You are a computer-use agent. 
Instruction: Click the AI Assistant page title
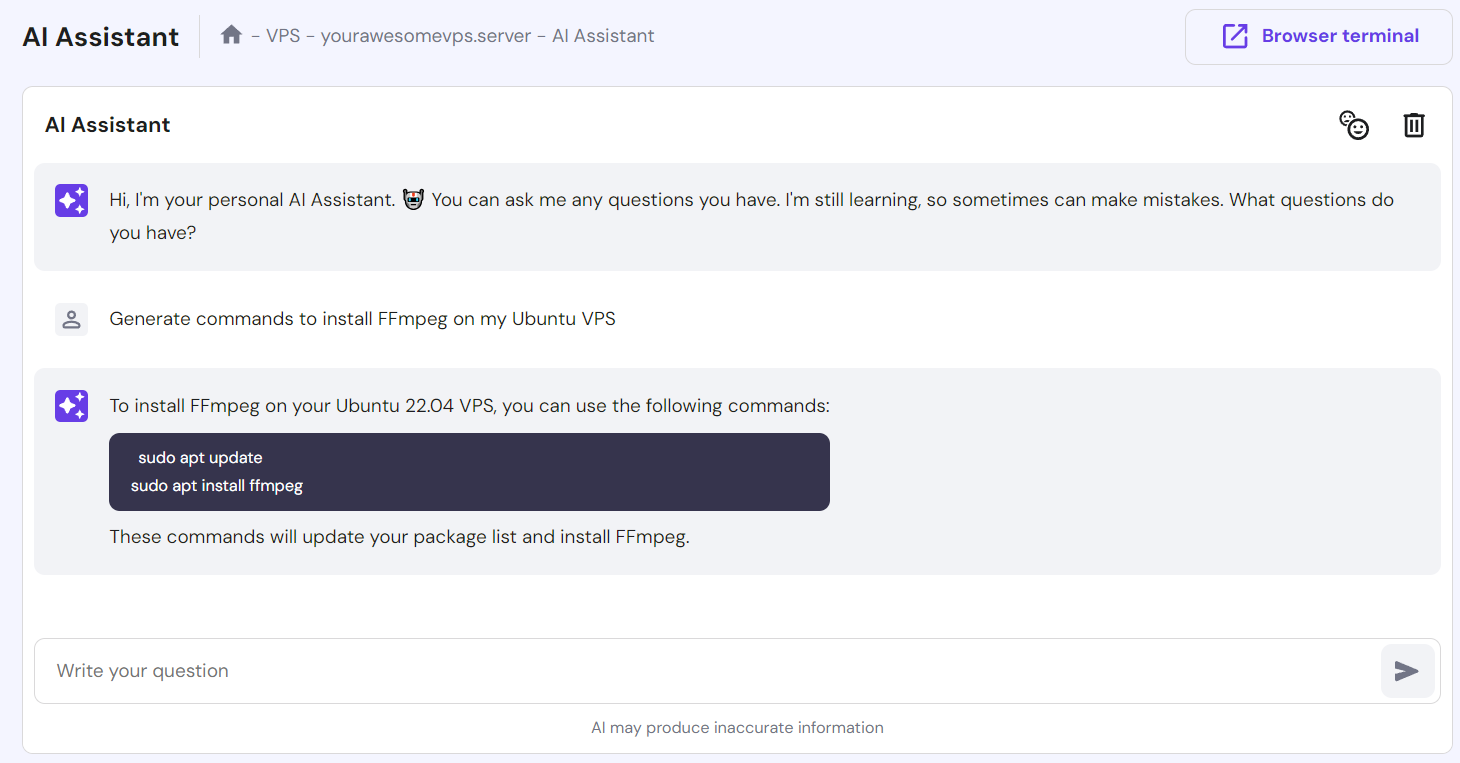101,37
